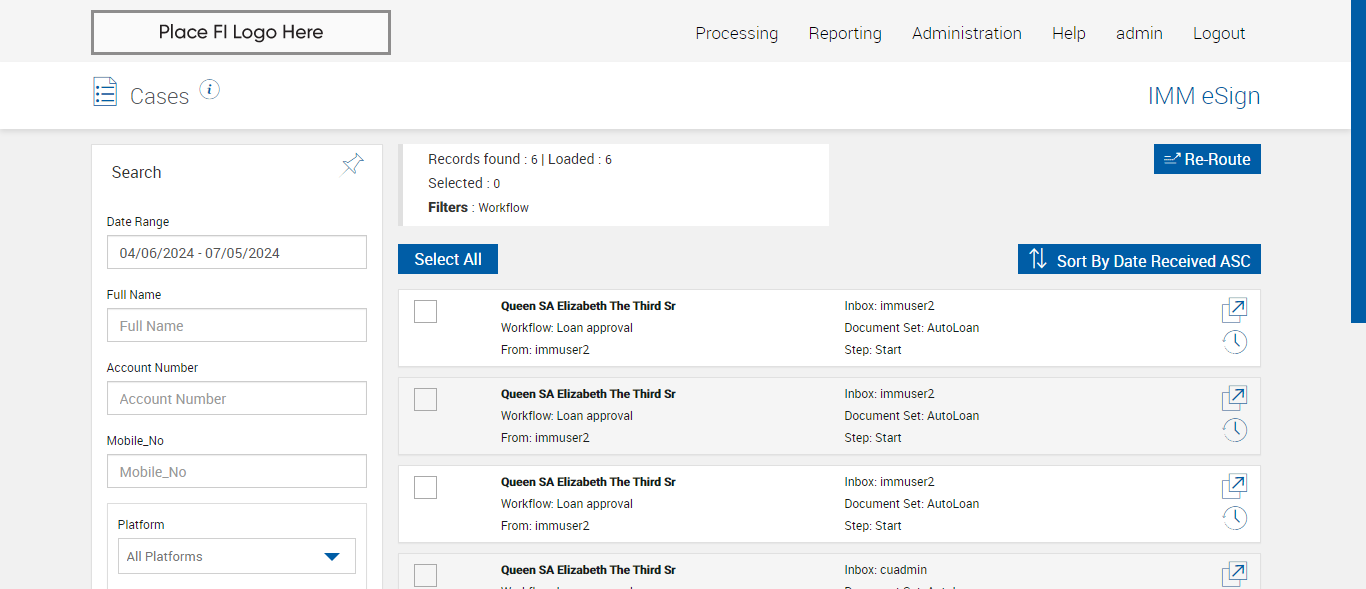
Task: Tick the checkbox of the second case
Action: 425,400
